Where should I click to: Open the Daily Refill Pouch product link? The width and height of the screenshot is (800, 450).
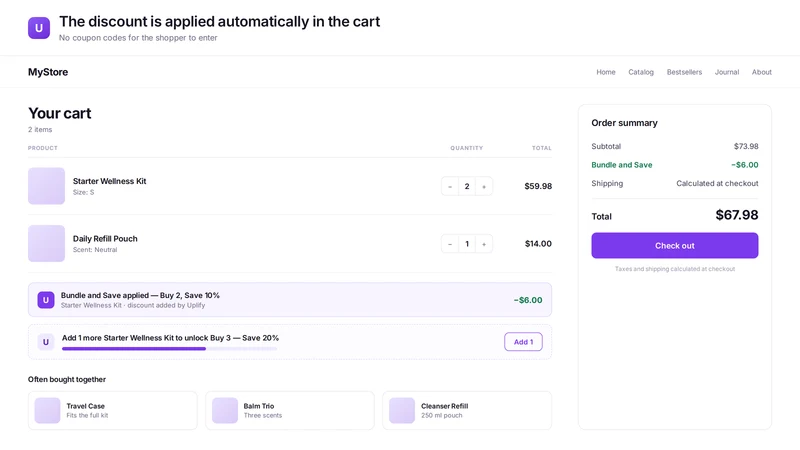coord(105,239)
